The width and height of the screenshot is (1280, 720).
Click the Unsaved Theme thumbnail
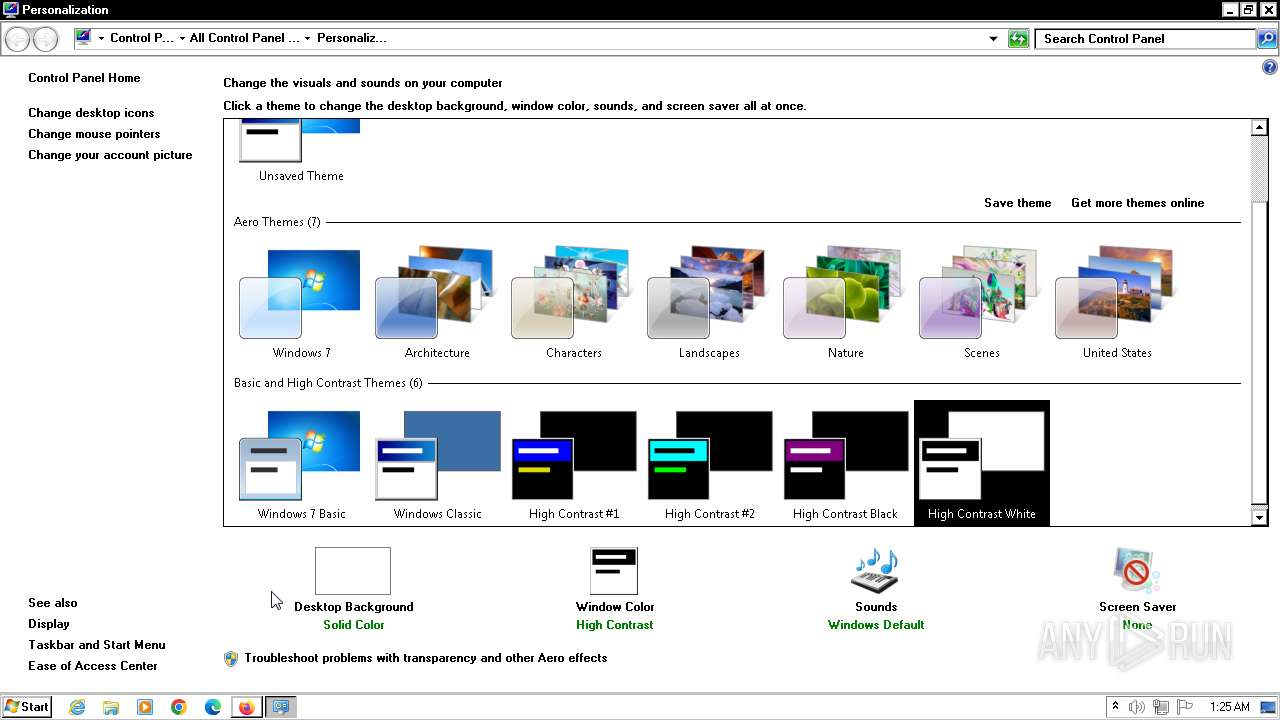[x=299, y=141]
